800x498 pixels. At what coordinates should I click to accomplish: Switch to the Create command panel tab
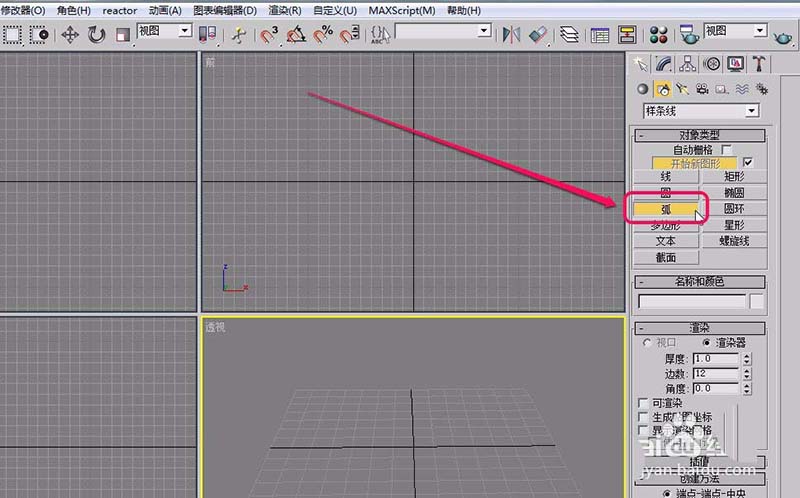click(640, 64)
